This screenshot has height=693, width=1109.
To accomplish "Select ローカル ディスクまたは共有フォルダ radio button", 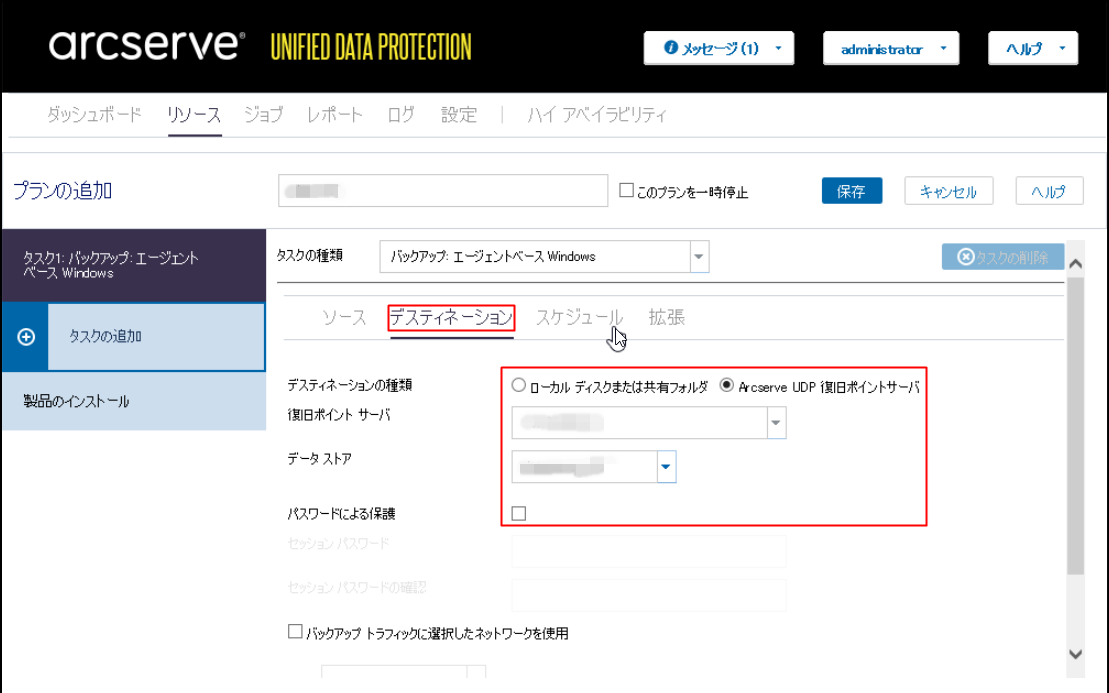I will (518, 385).
